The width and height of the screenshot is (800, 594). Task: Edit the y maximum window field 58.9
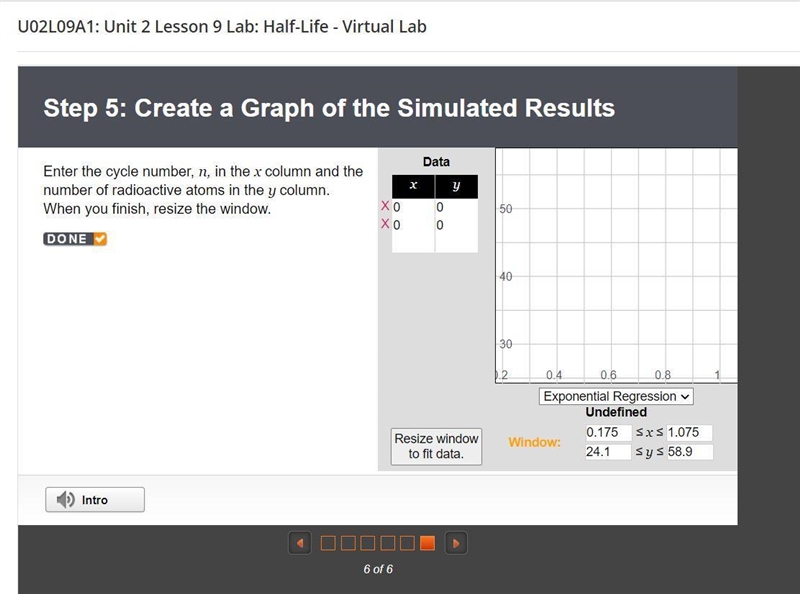[x=689, y=452]
